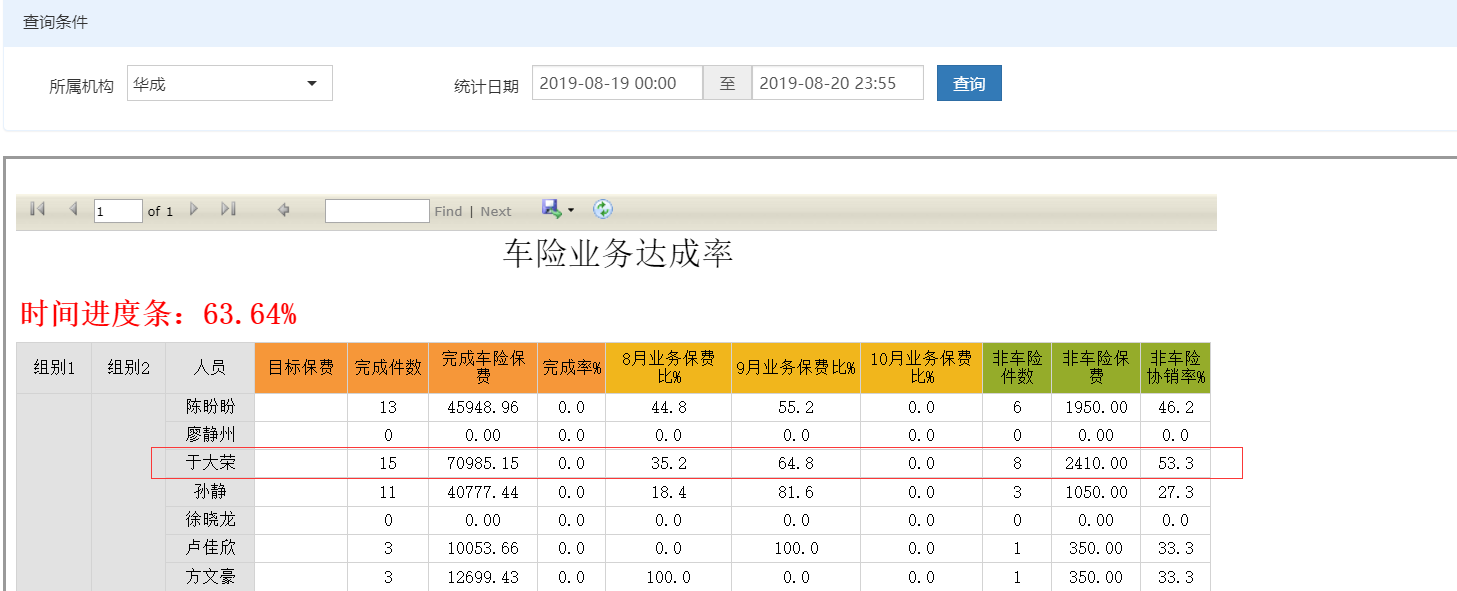This screenshot has height=591, width=1457.
Task: Click the 查询 search button
Action: click(x=968, y=84)
